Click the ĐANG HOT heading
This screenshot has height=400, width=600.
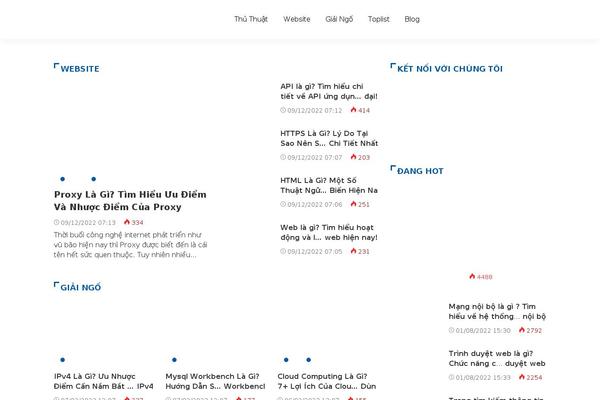[420, 171]
